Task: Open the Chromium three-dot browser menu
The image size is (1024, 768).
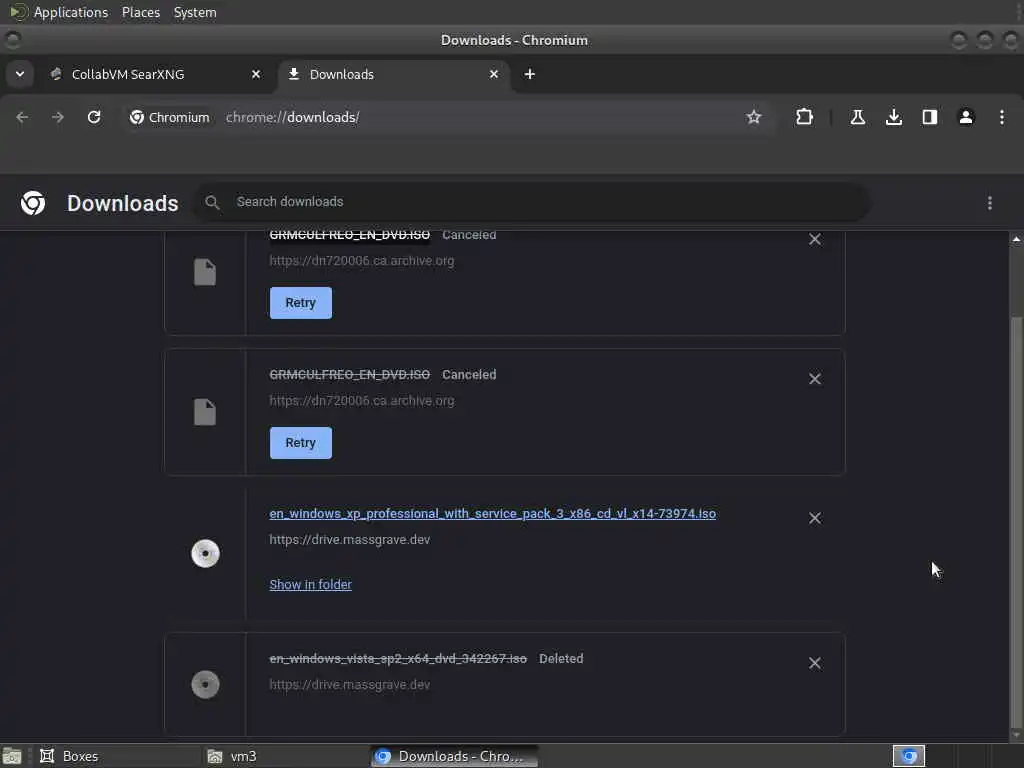Action: click(x=1002, y=117)
